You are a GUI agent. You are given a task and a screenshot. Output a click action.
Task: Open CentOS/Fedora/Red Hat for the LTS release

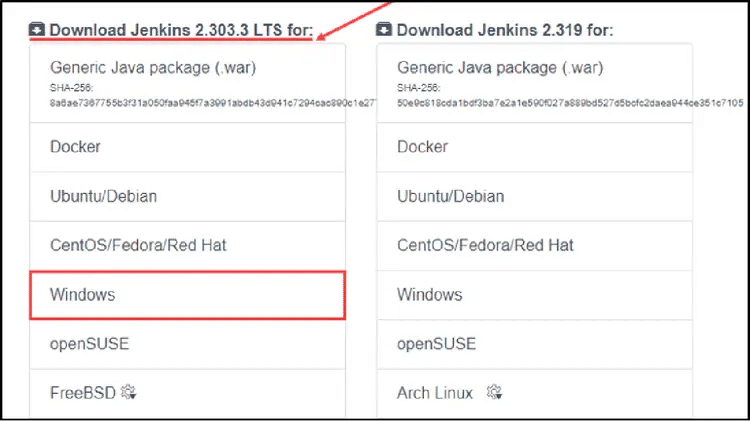pyautogui.click(x=130, y=245)
